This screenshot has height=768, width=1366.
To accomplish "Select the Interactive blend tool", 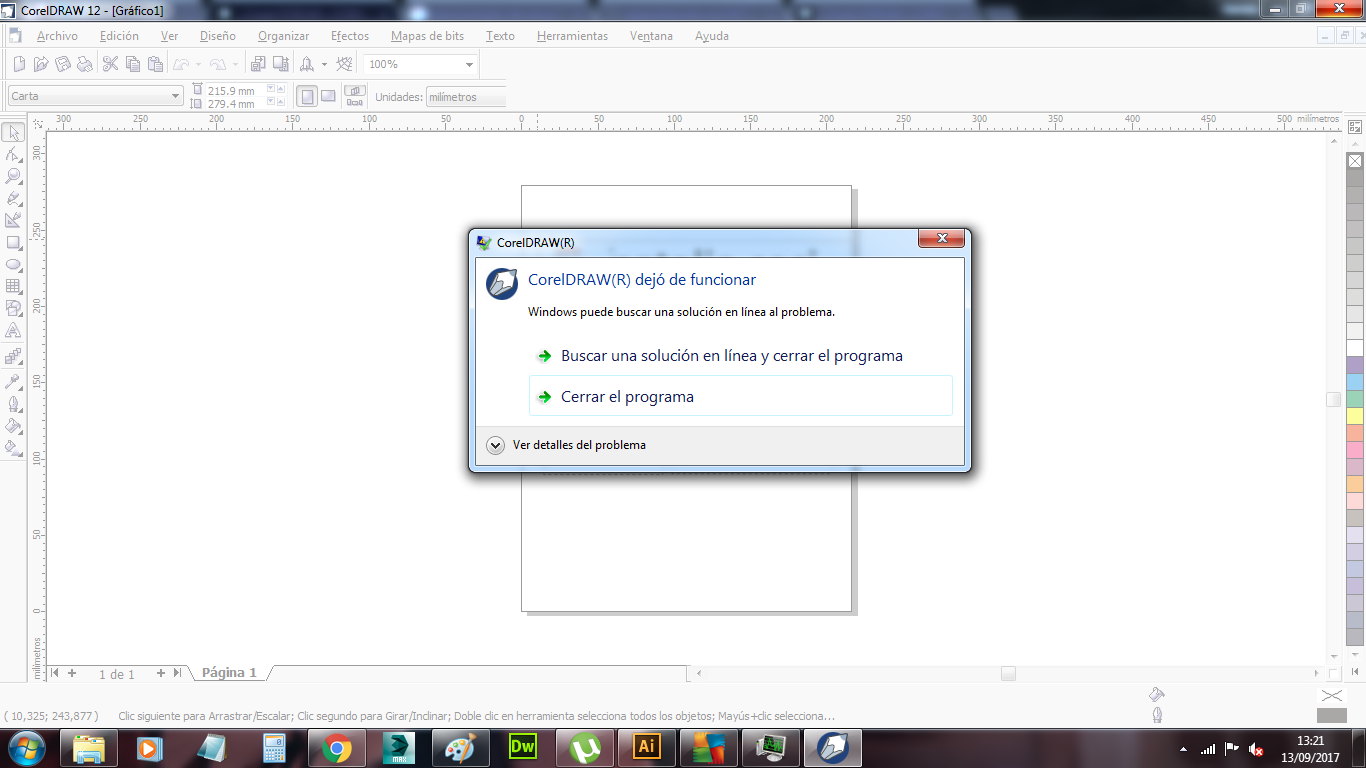I will click(x=13, y=356).
